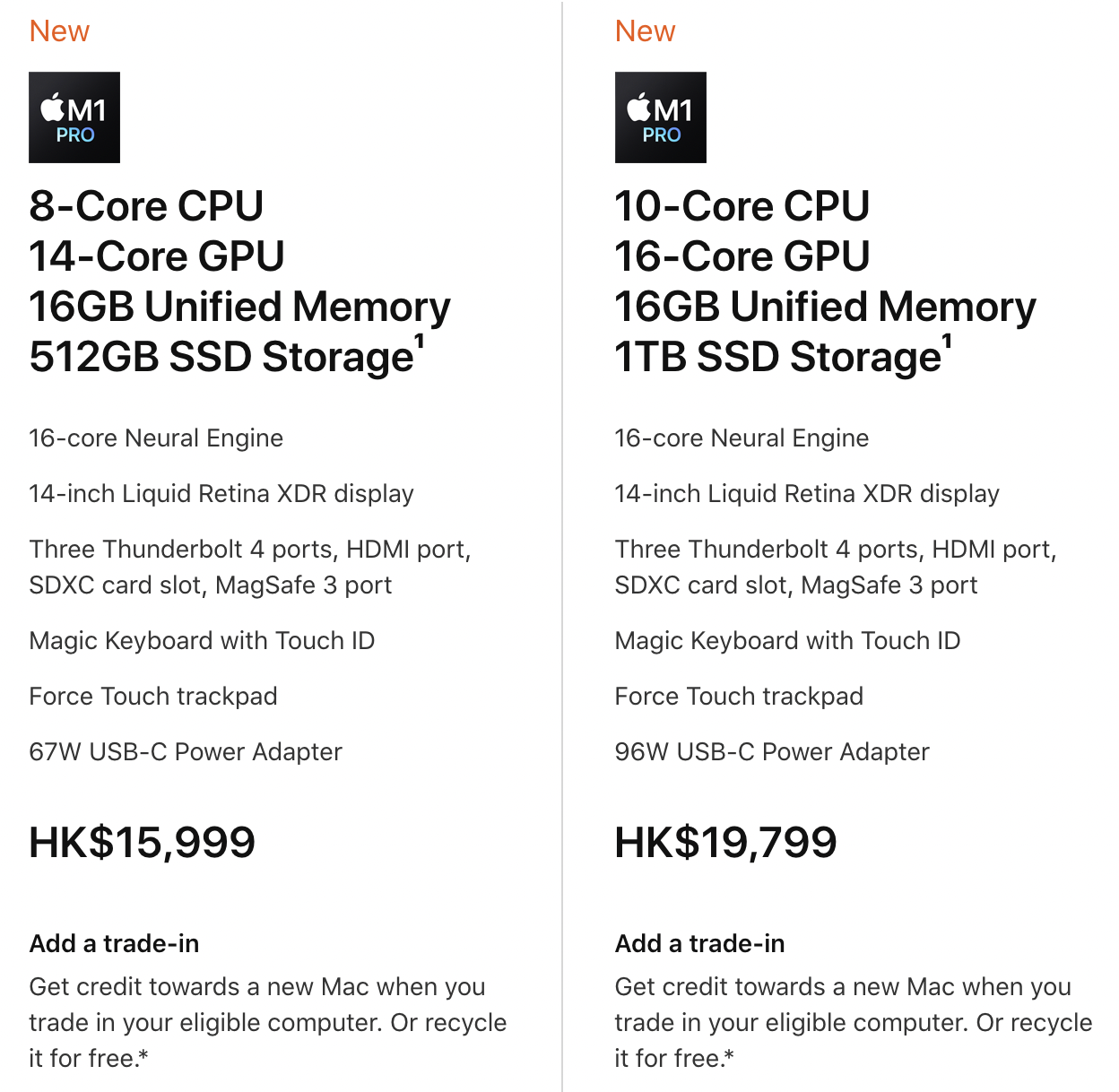Click the HK$19,799 price
This screenshot has height=1092, width=1119.
coord(726,842)
